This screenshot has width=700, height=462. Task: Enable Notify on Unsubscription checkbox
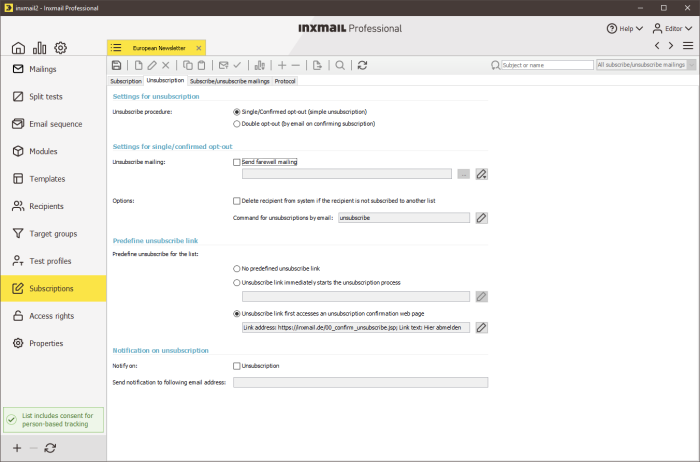pyautogui.click(x=237, y=366)
